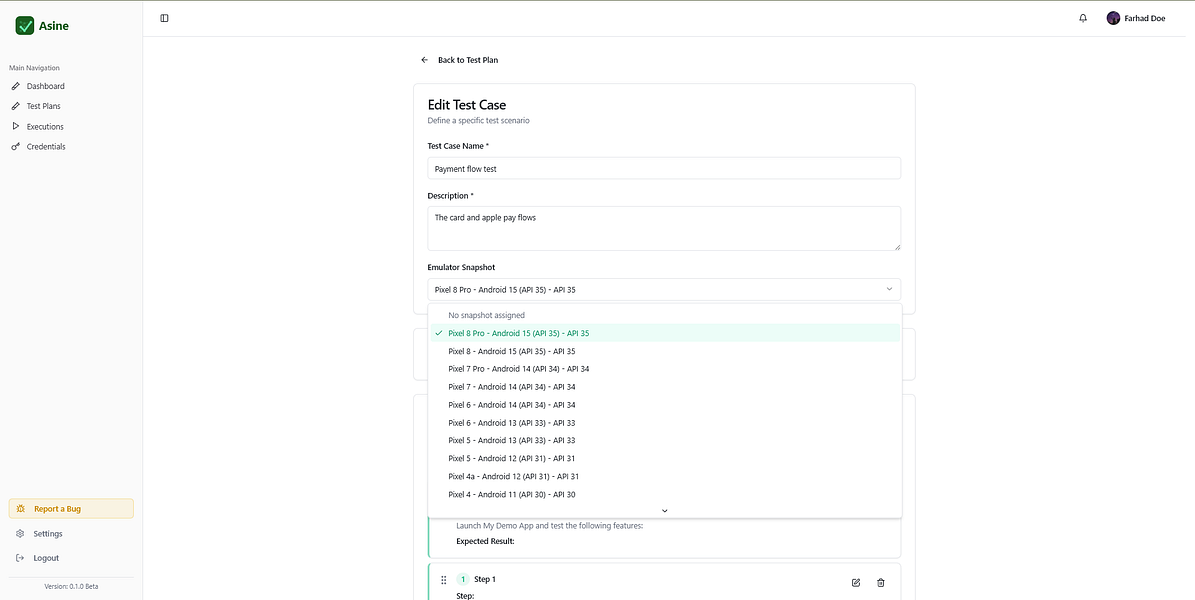
Task: Select Pixel 8 - Android 15 (API 35)
Action: [x=665, y=351]
